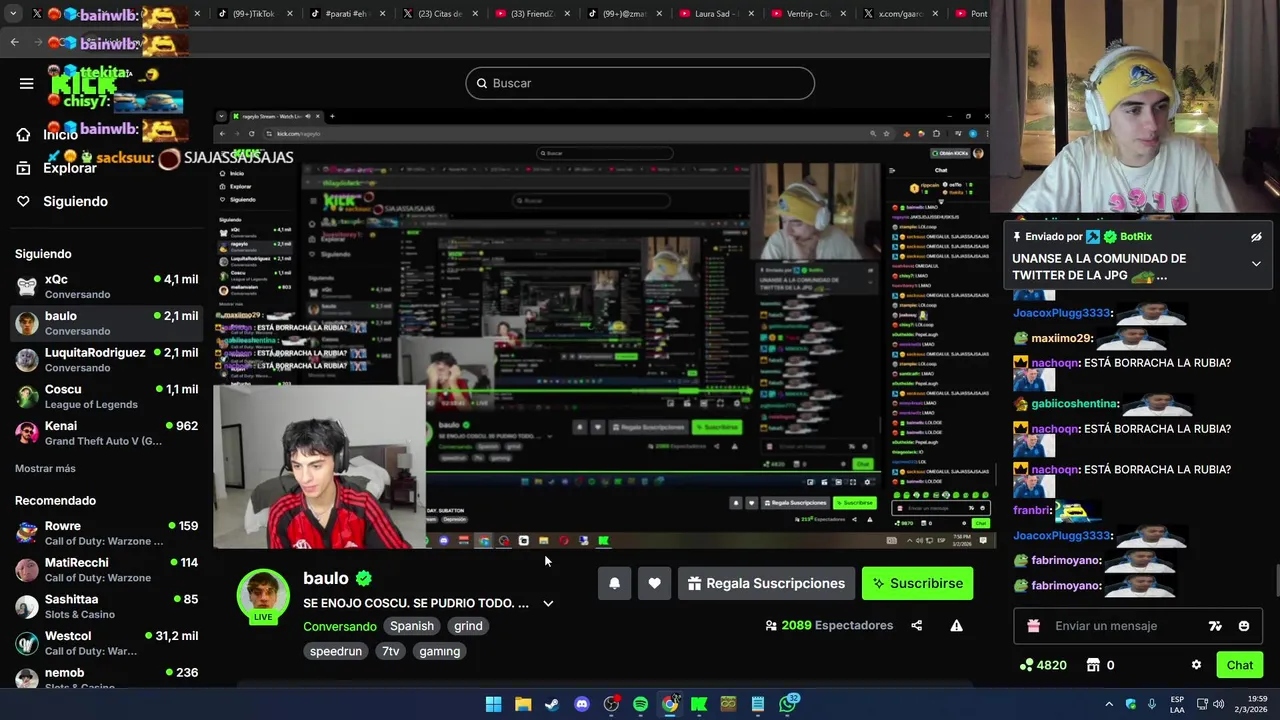Image resolution: width=1280 pixels, height=720 pixels.
Task: Click the Buscar search field
Action: click(x=640, y=83)
